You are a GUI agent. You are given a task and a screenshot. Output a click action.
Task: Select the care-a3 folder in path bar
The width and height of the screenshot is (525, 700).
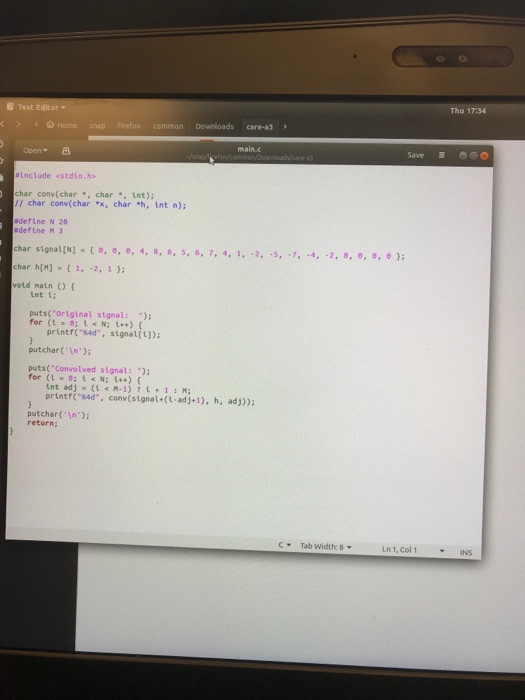coord(259,127)
